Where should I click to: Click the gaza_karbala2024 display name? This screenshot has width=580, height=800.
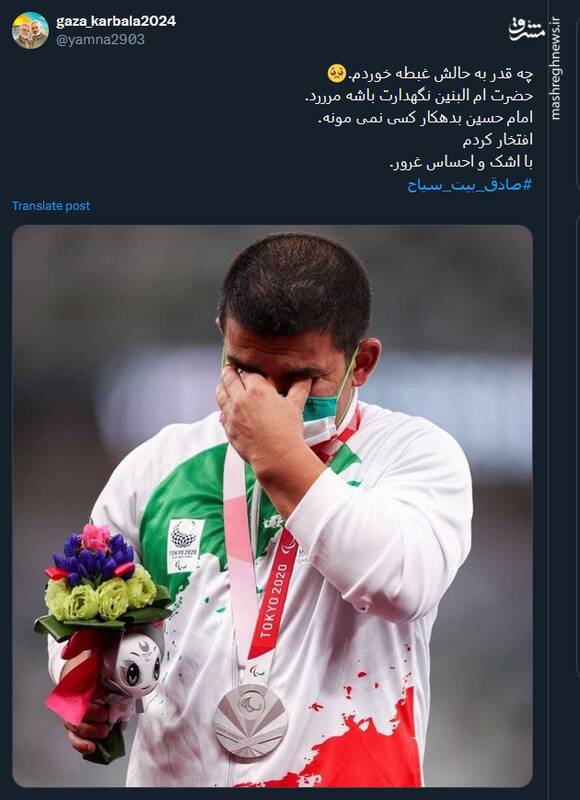116,21
